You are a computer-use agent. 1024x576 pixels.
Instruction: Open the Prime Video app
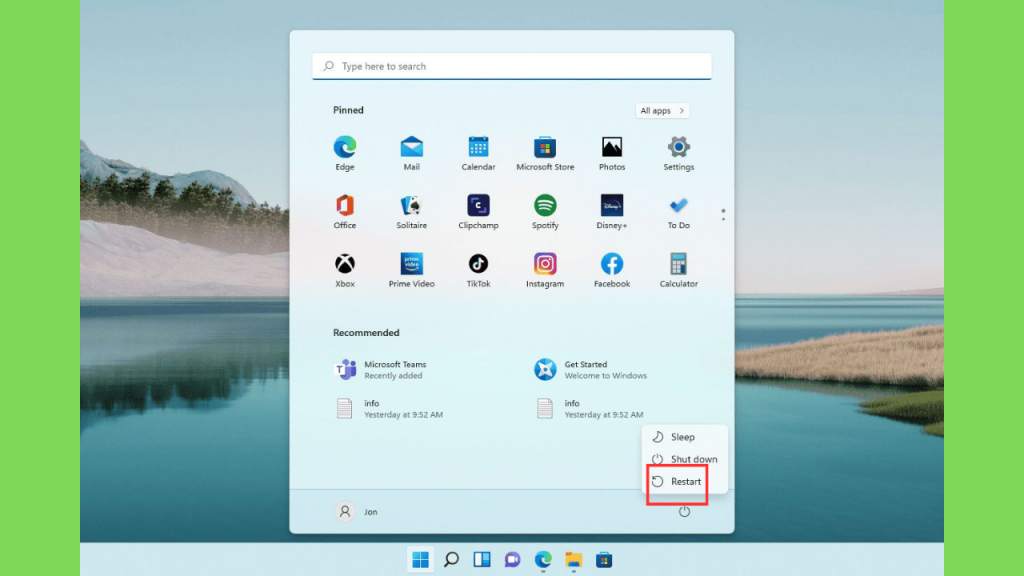(411, 270)
